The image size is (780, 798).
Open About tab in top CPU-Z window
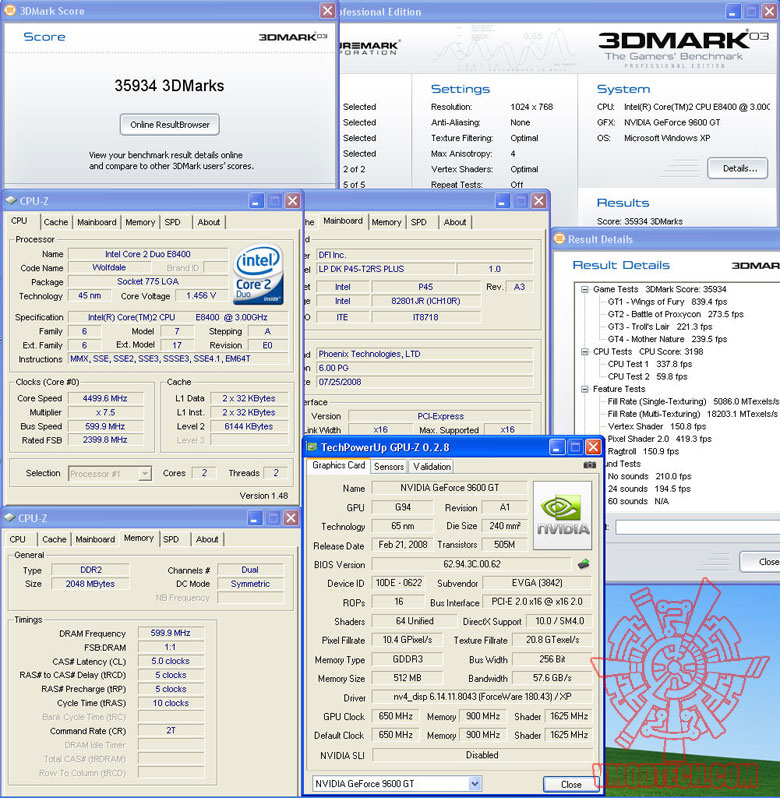click(x=209, y=222)
